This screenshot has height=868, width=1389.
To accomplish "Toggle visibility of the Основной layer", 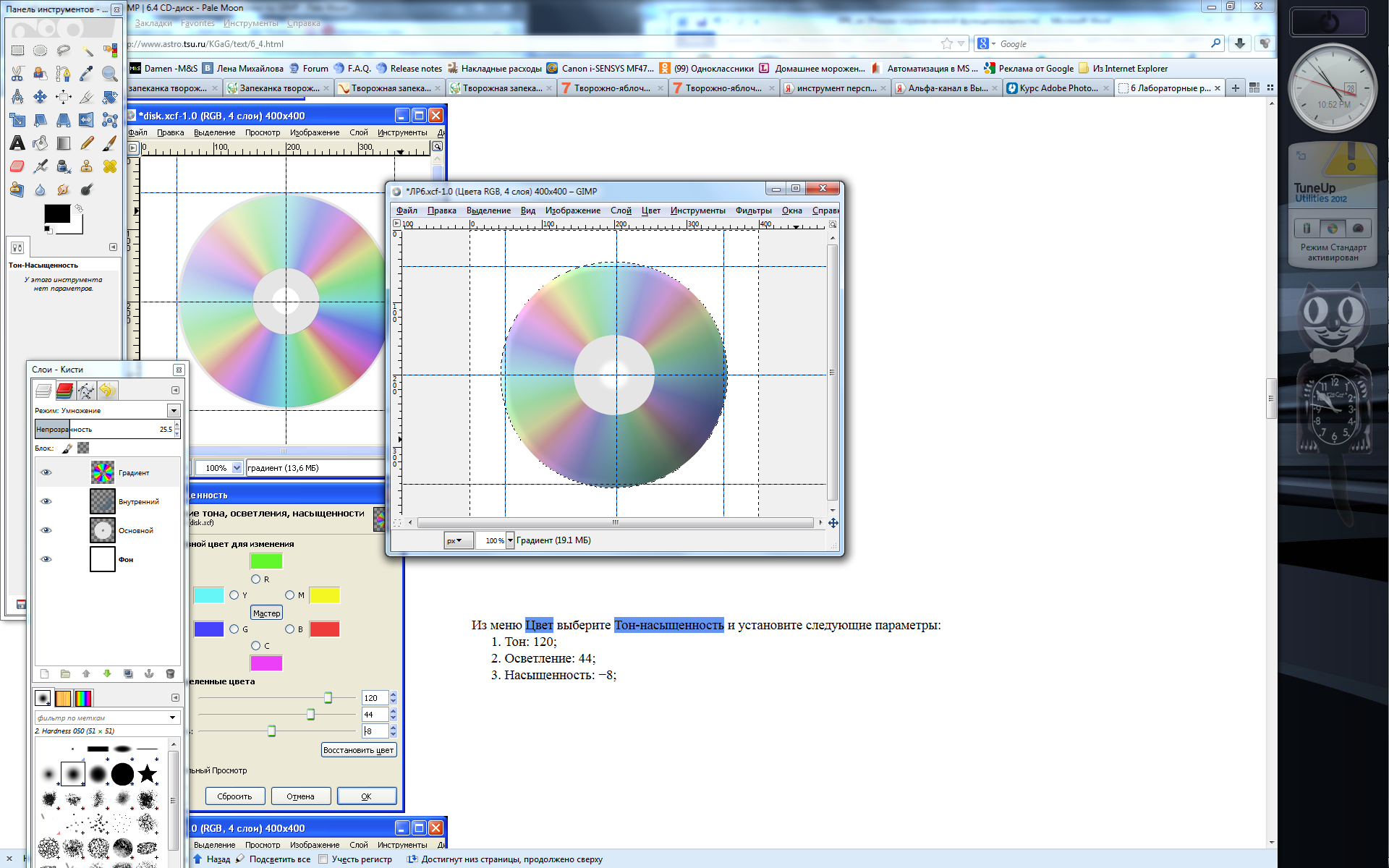I will tap(46, 530).
